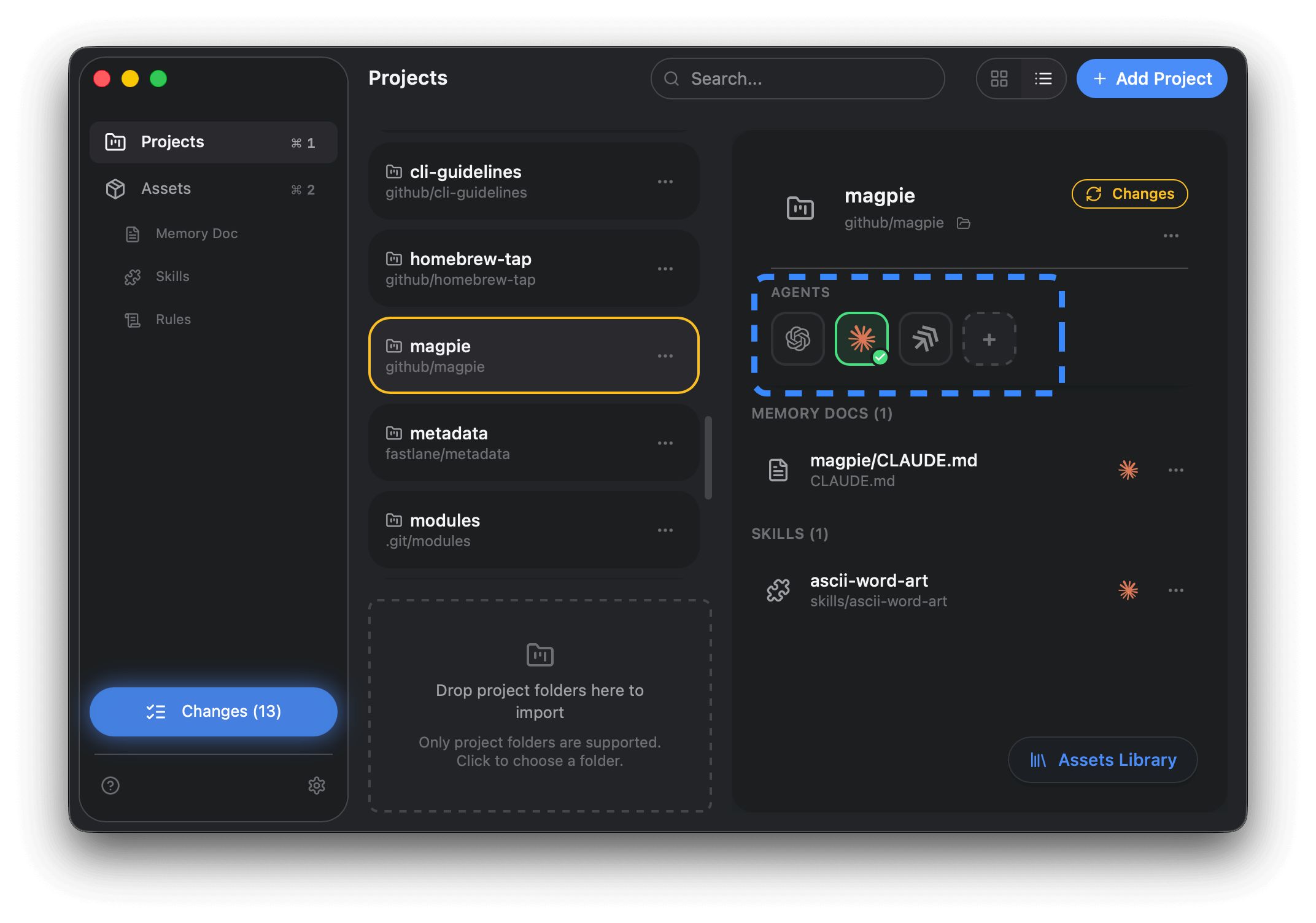Image resolution: width=1316 pixels, height=923 pixels.
Task: Click the help icon at bottom left
Action: click(110, 786)
